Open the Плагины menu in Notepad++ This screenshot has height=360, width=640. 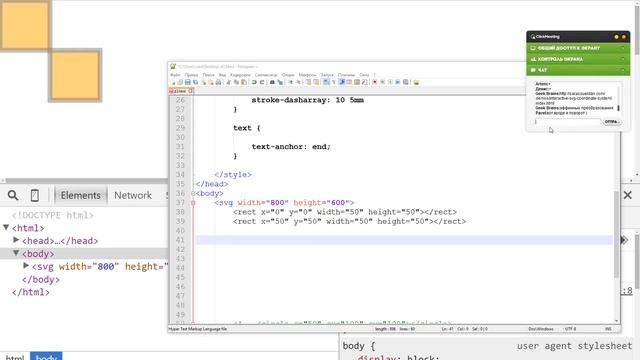346,75
